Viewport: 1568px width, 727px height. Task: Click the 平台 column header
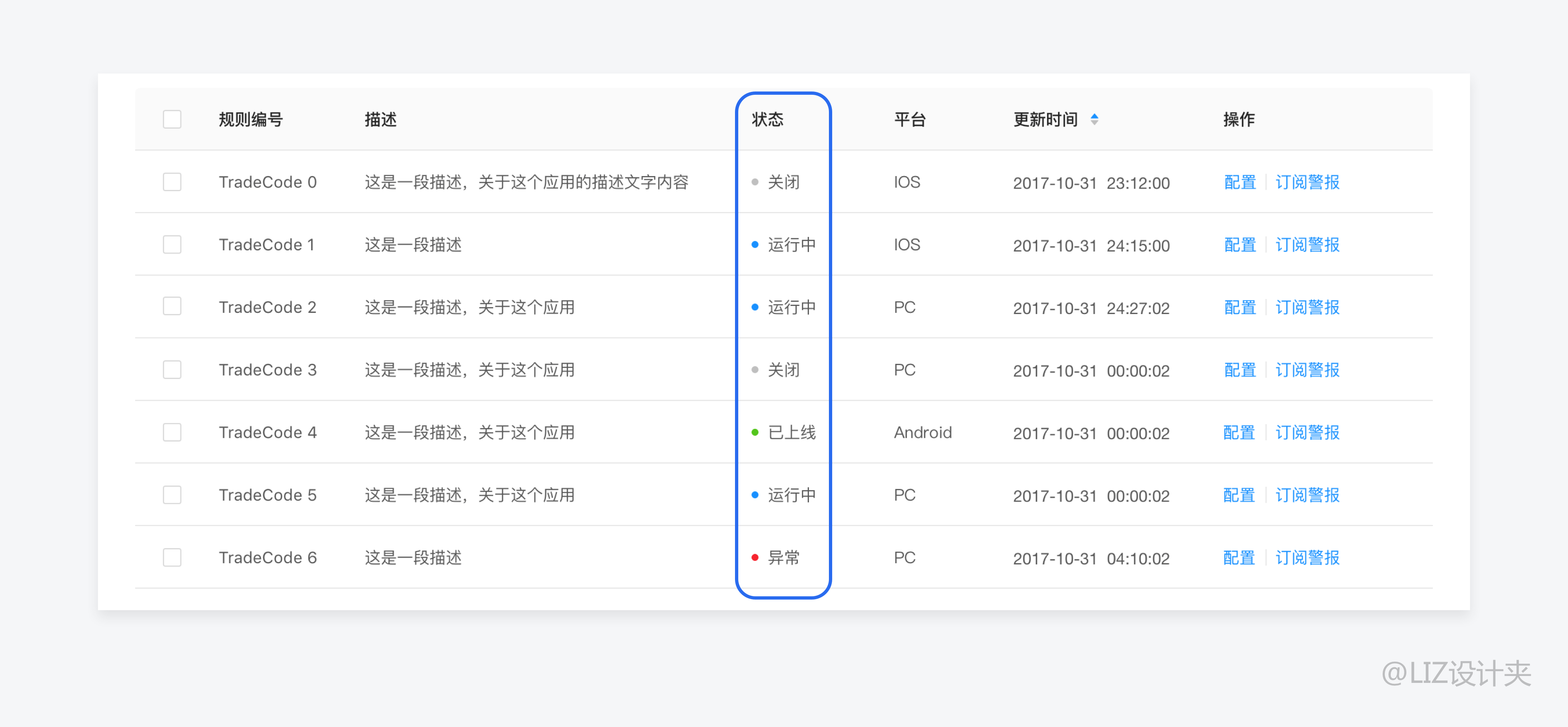tap(910, 120)
